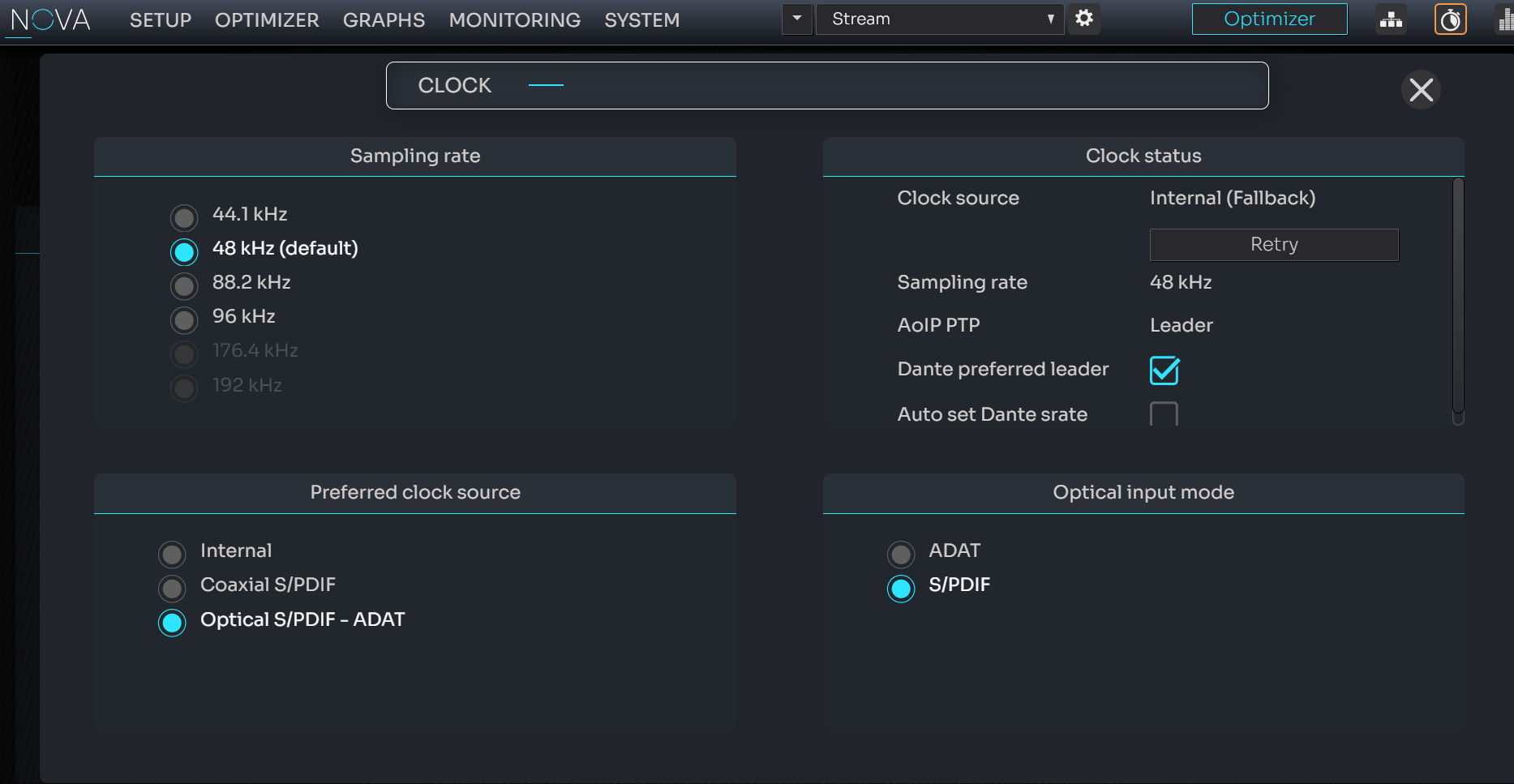
Task: Select 48 kHz (default) sampling rate
Action: tap(184, 252)
